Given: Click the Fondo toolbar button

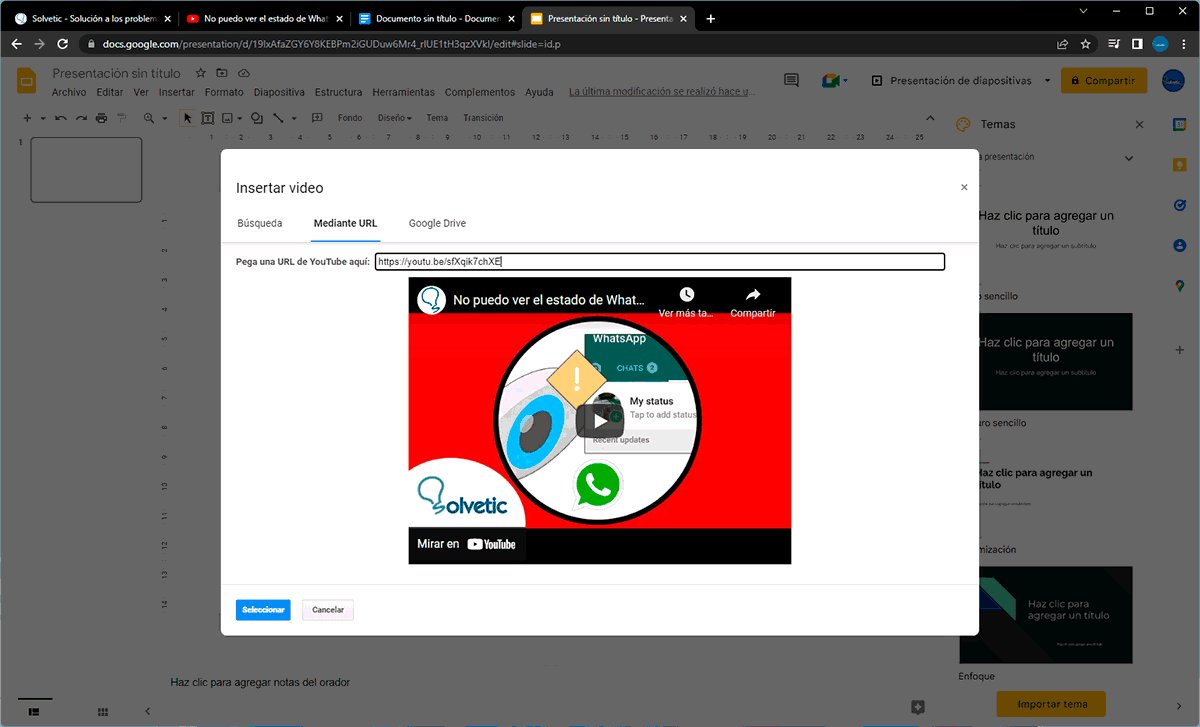Looking at the screenshot, I should [350, 118].
